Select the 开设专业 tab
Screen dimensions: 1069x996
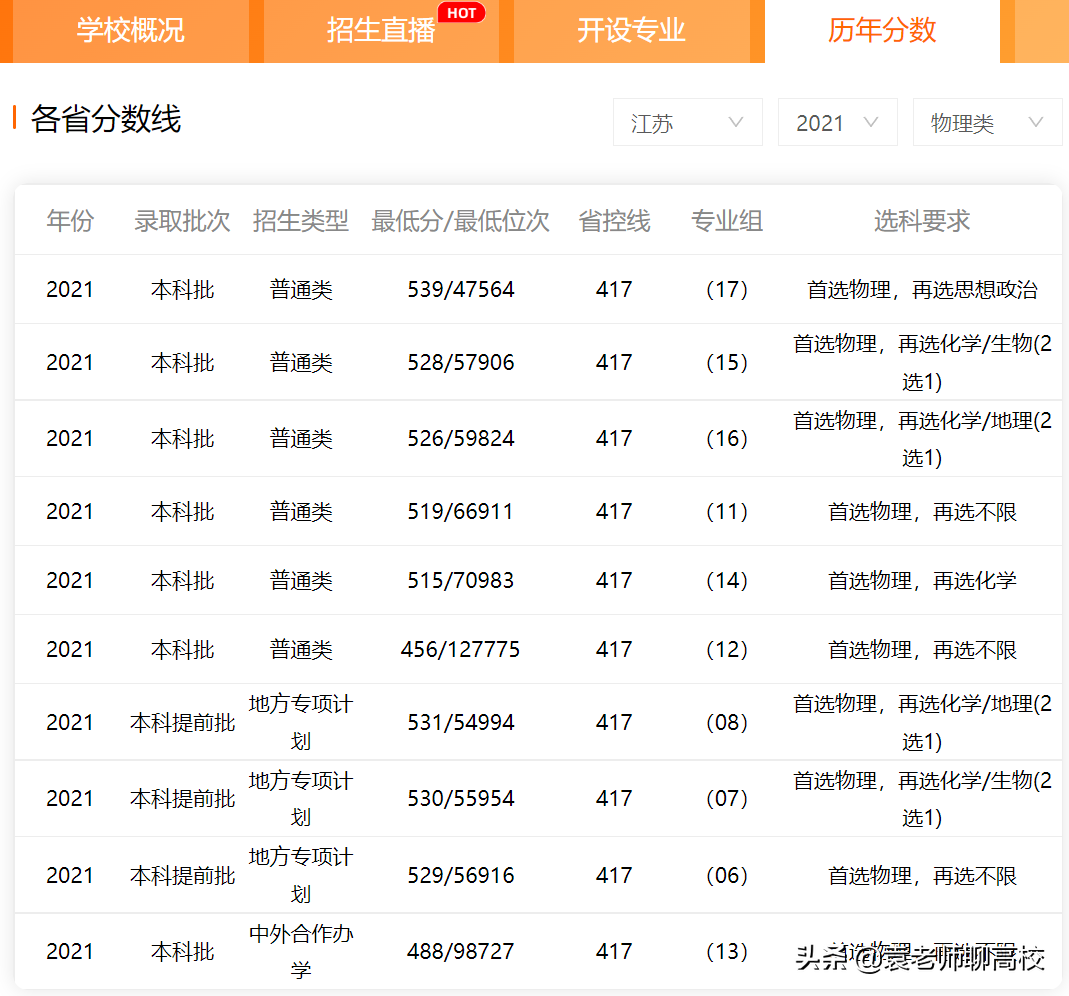[630, 32]
